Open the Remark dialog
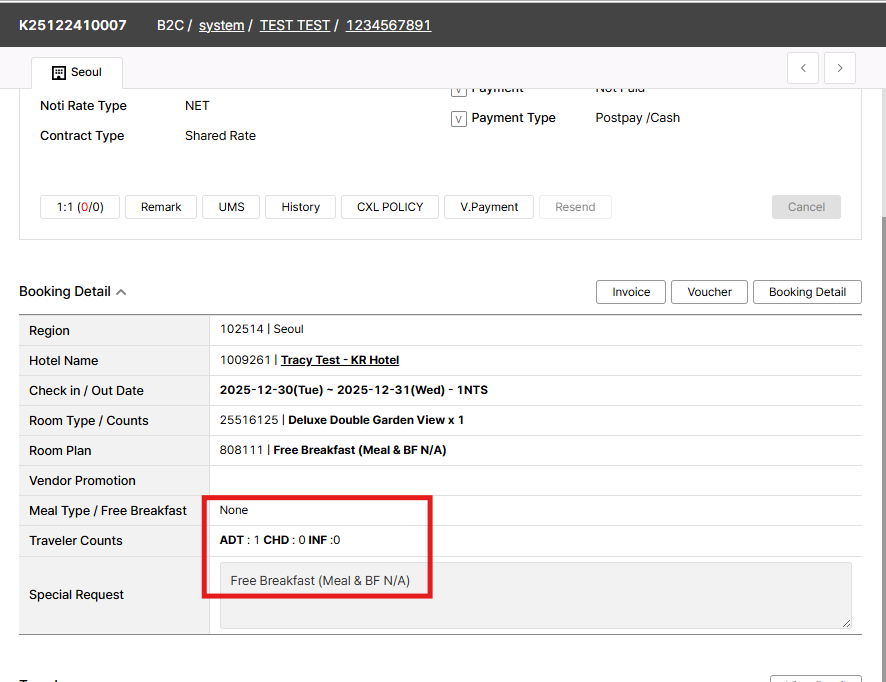This screenshot has height=682, width=886. (x=161, y=207)
